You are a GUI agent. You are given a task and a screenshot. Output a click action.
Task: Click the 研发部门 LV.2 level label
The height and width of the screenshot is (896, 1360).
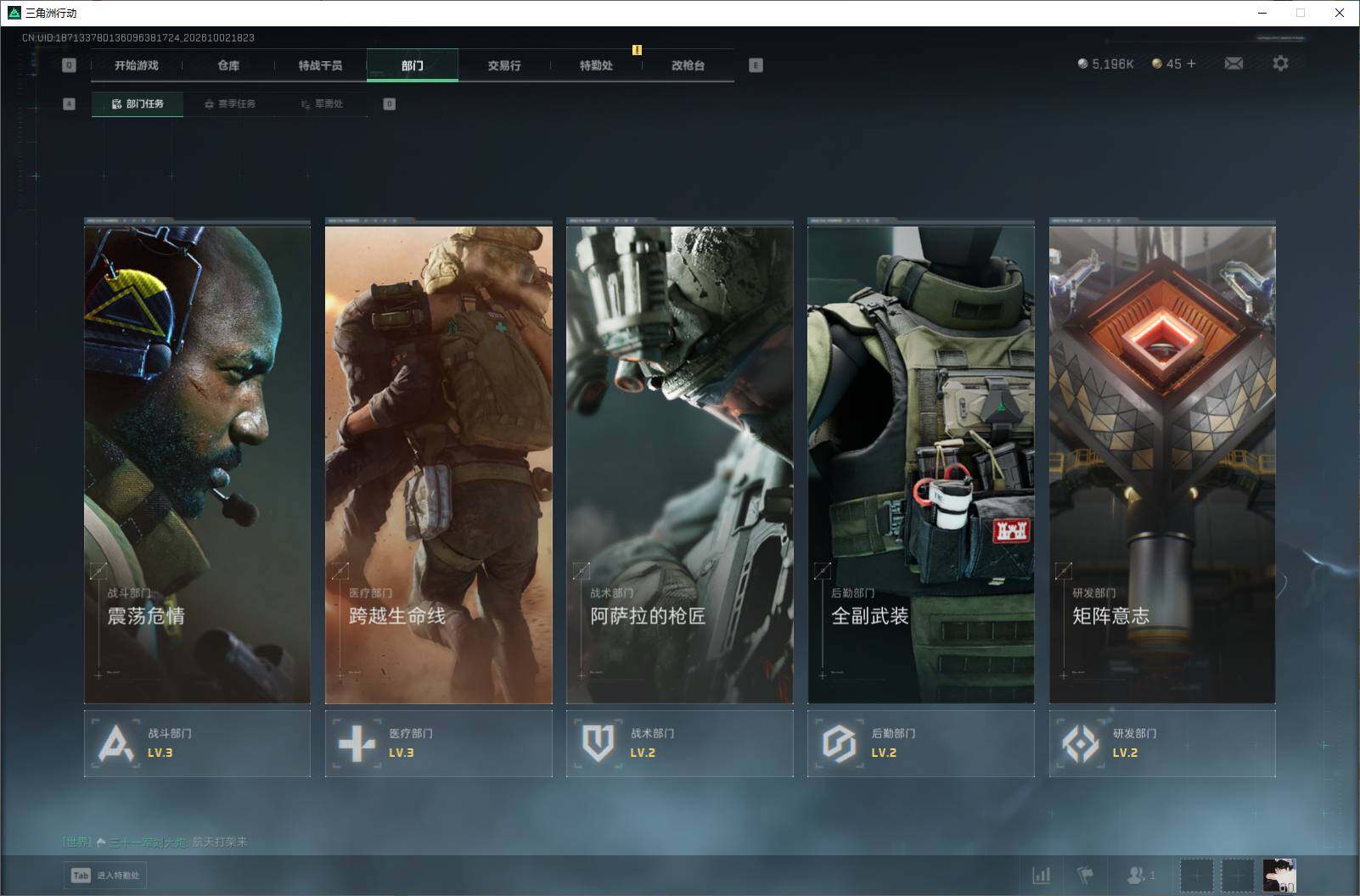tap(1125, 753)
